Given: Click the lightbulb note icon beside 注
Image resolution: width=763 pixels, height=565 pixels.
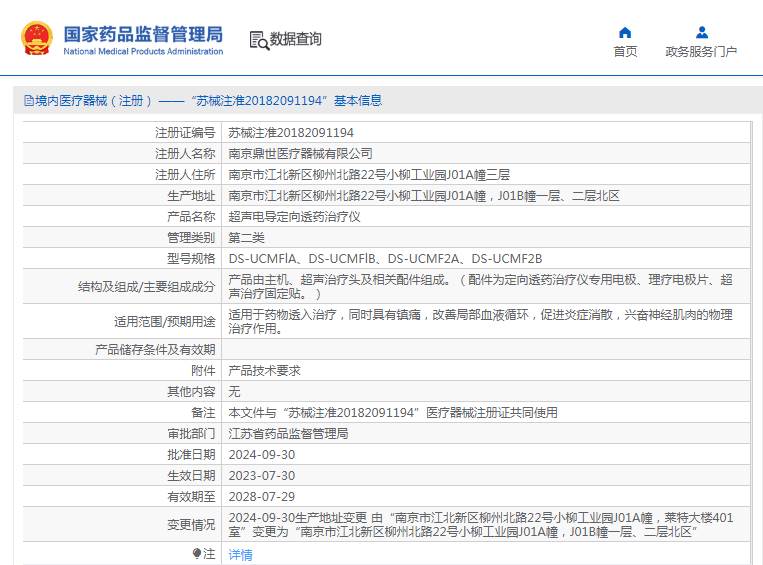Looking at the screenshot, I should pyautogui.click(x=197, y=554).
